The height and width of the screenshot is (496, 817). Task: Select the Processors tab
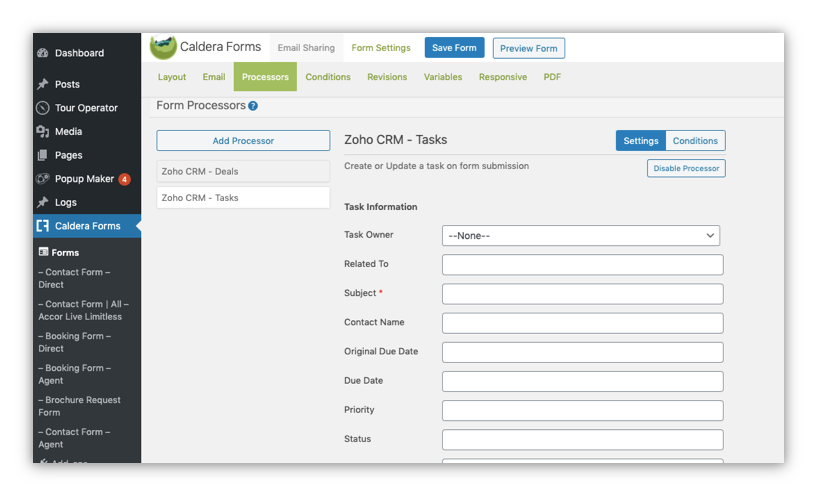(x=265, y=77)
